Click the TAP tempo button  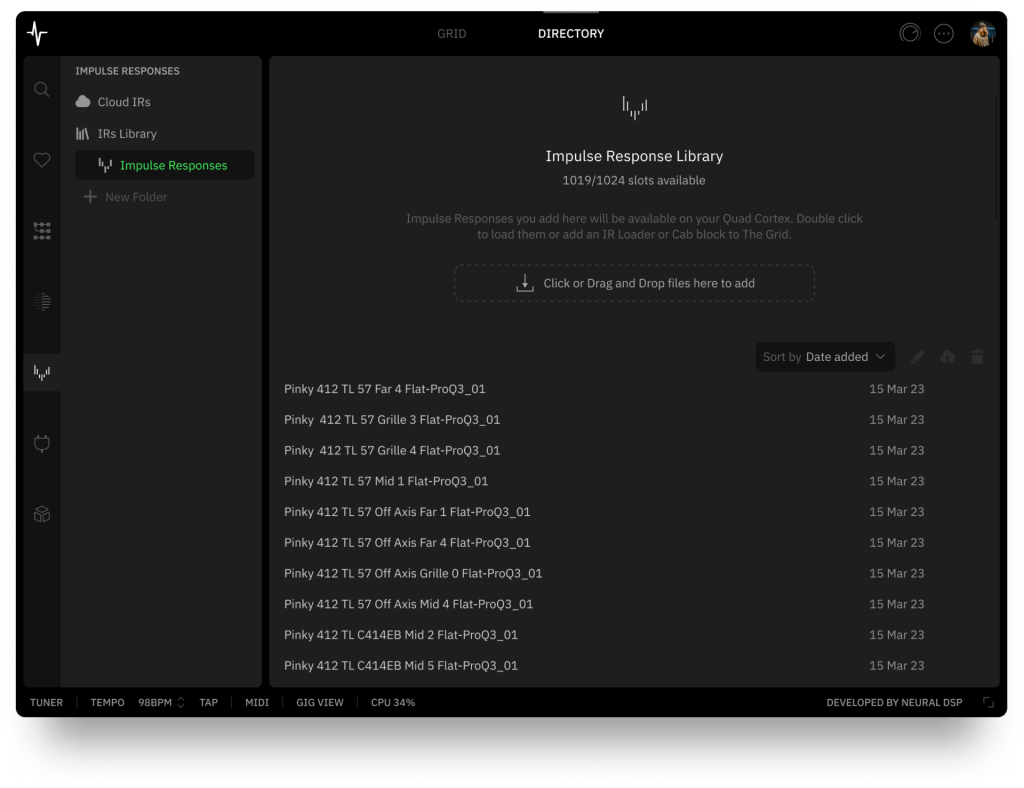click(x=208, y=703)
